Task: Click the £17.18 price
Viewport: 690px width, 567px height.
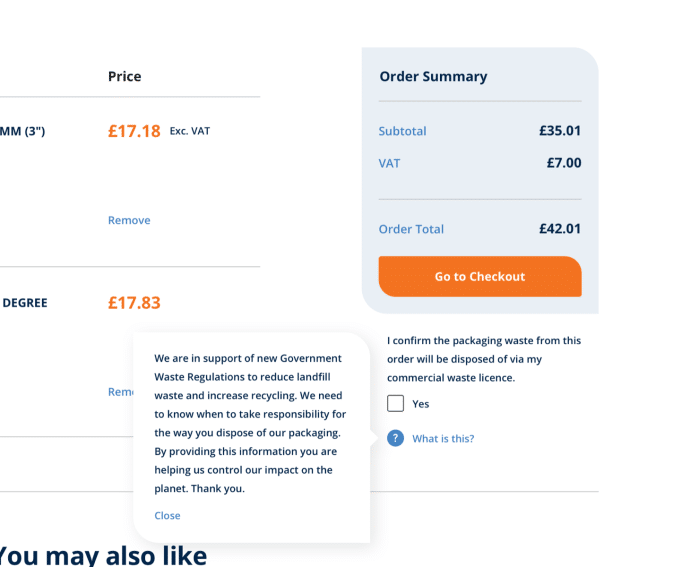Action: pos(134,131)
